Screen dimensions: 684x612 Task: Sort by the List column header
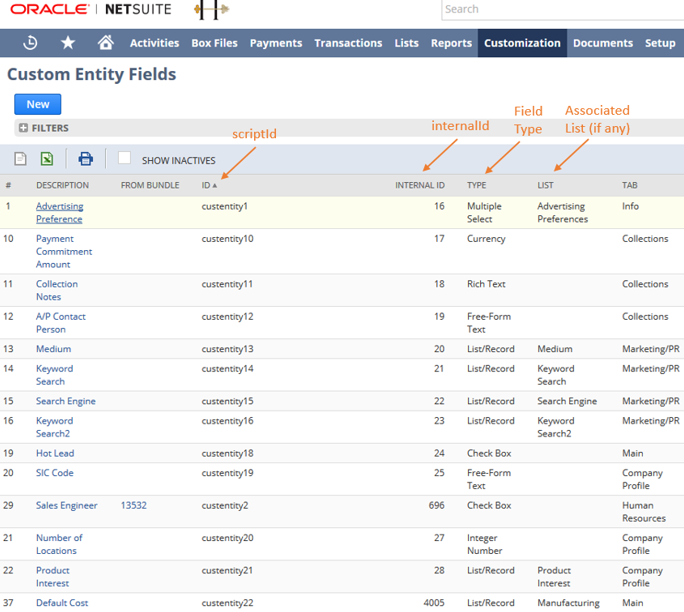545,185
